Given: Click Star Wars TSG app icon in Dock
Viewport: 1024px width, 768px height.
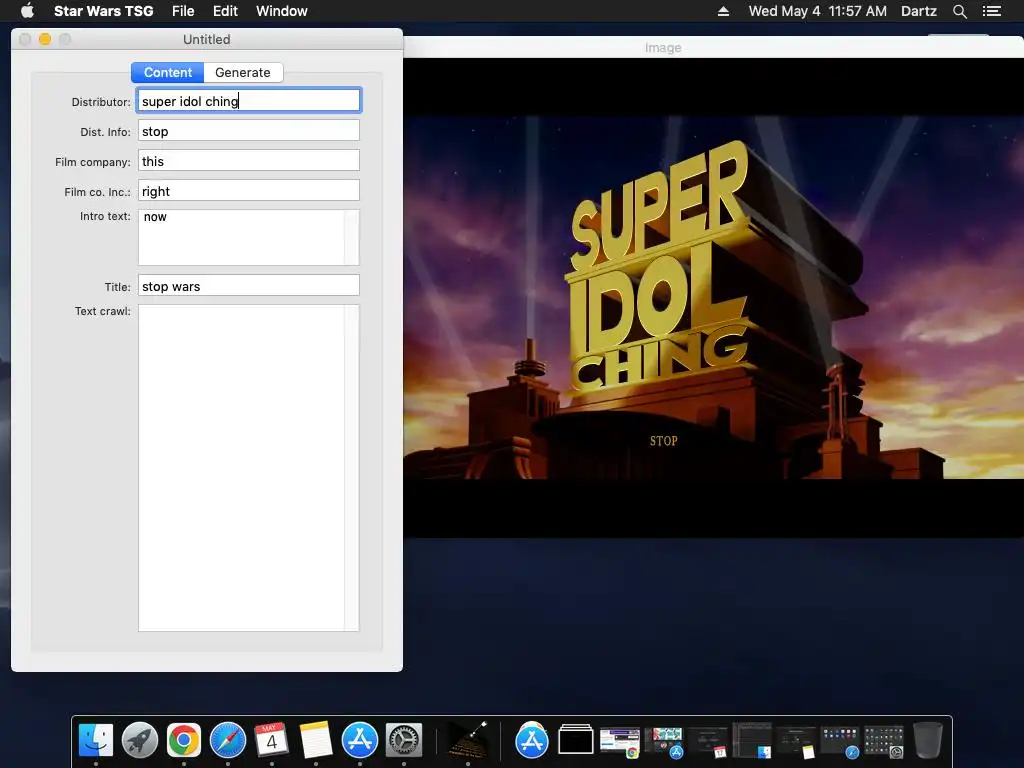Looking at the screenshot, I should click(468, 740).
